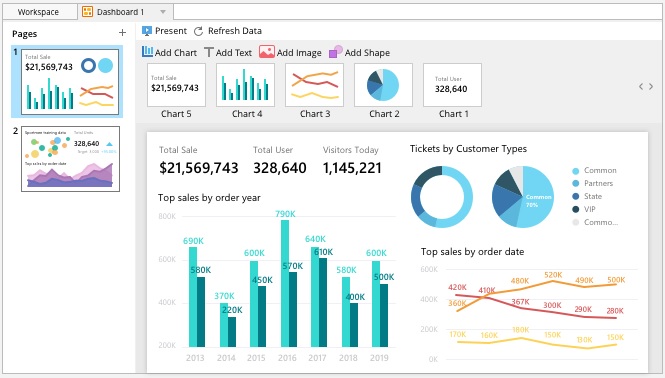Select page 1 thumbnail

(70, 82)
